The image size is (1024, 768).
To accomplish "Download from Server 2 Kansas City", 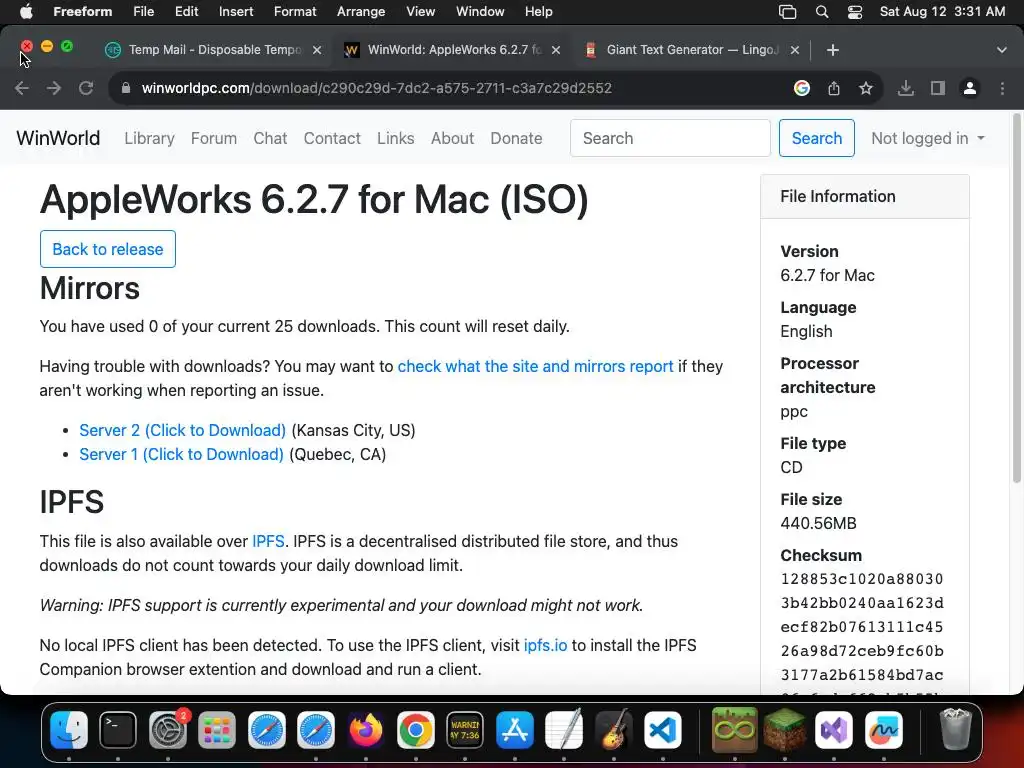I will (x=182, y=430).
